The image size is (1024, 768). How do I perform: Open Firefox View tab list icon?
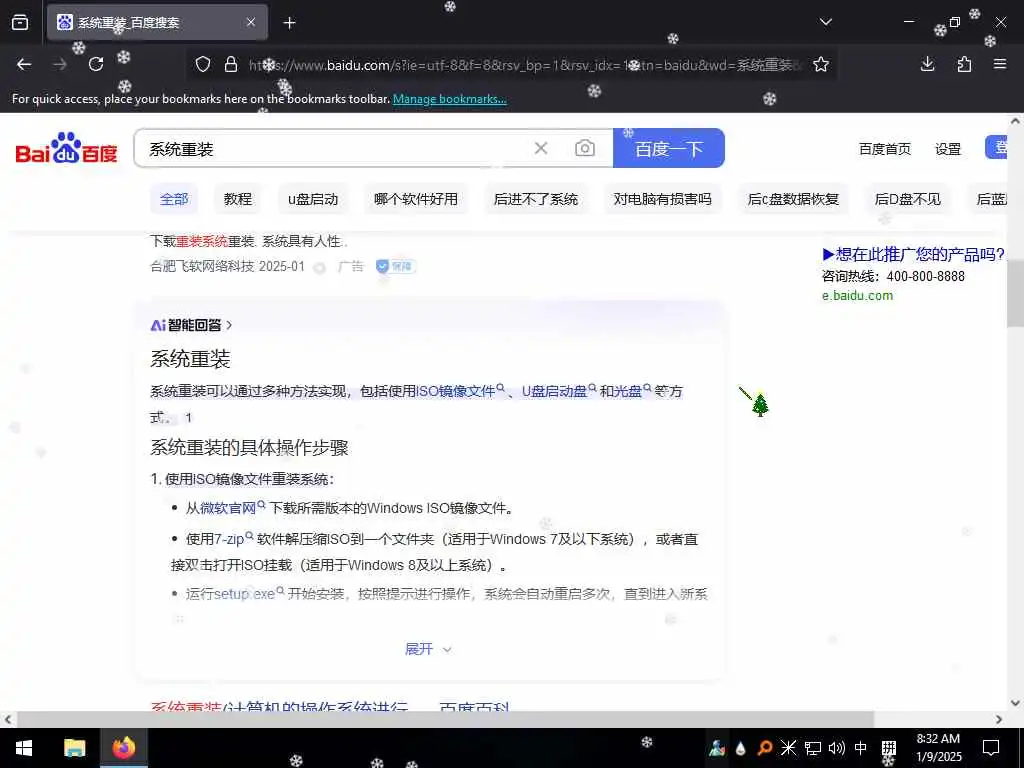20,22
